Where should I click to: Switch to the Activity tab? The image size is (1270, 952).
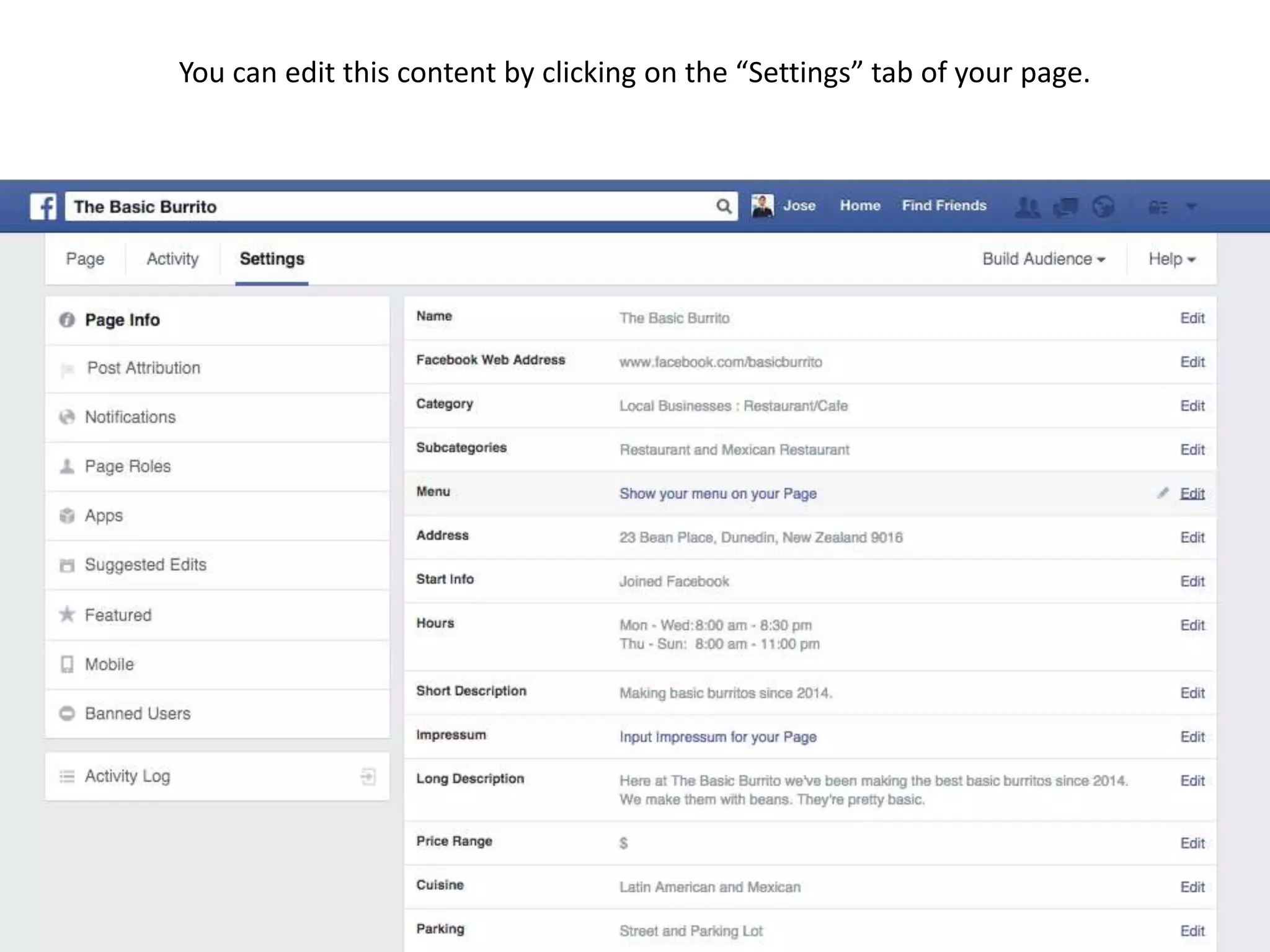(172, 259)
